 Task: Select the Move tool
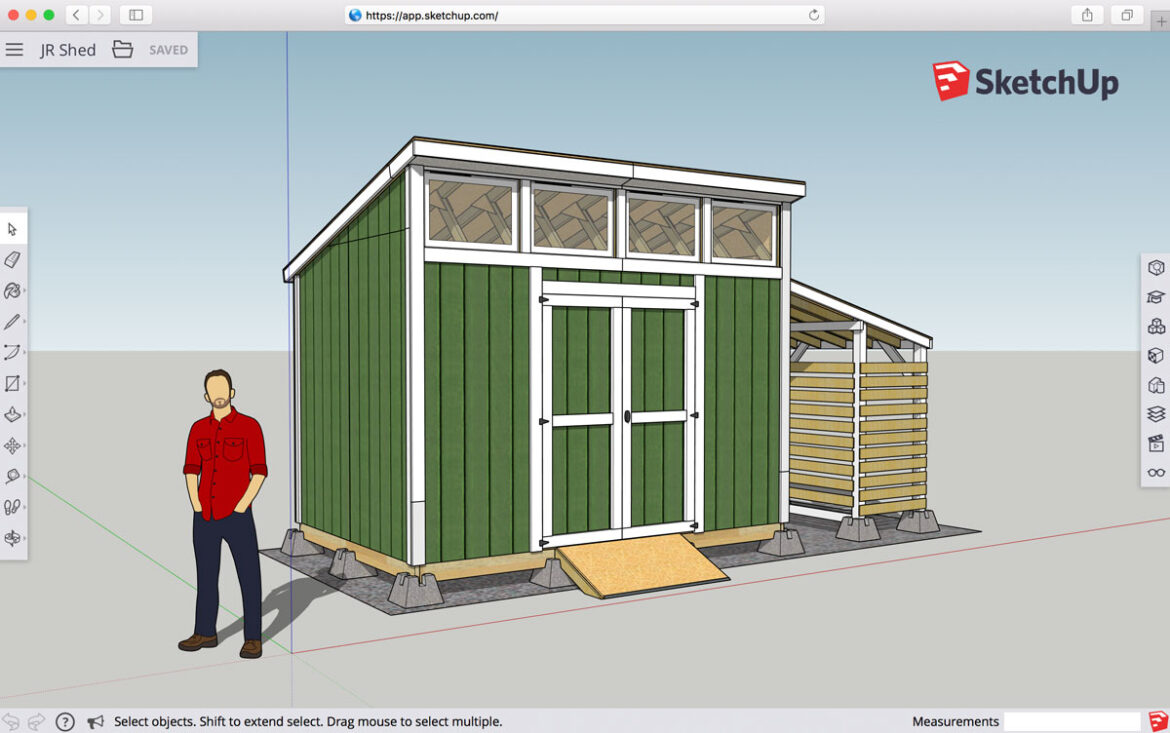13,445
